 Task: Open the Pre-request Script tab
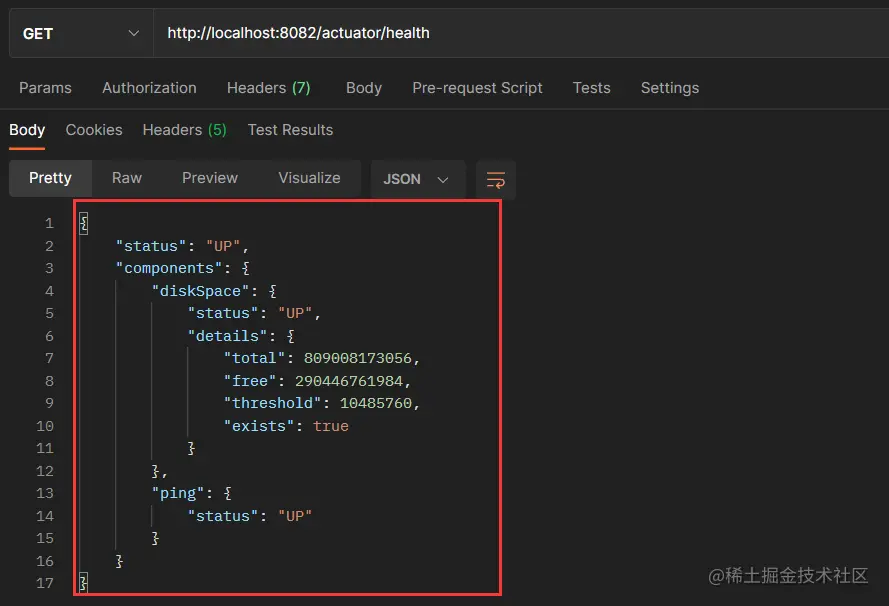477,88
